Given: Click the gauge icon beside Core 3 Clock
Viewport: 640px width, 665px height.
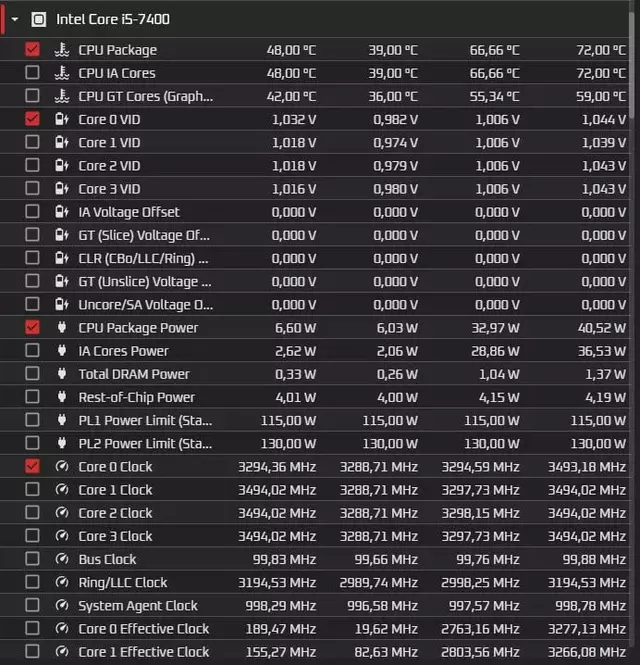Looking at the screenshot, I should 62,536.
